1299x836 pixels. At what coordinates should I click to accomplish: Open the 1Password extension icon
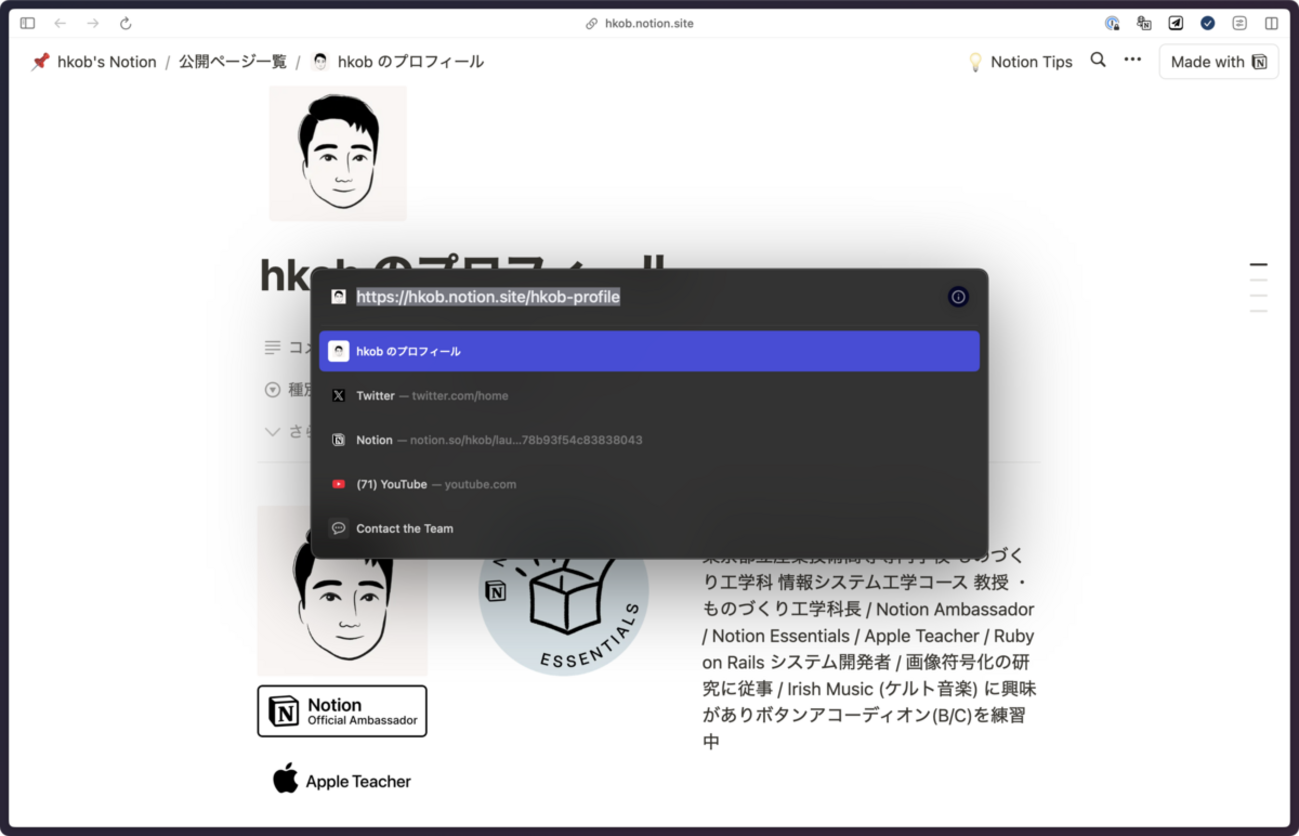1112,23
